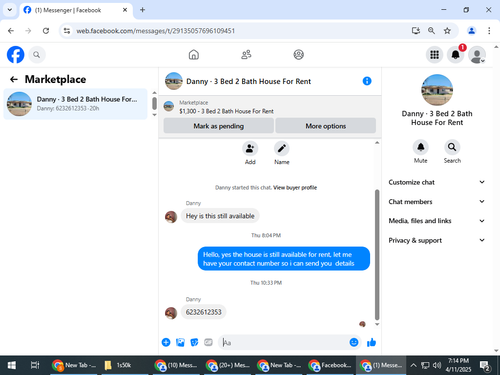Click the back arrow beside Marketplace
The width and height of the screenshot is (500, 375).
click(x=14, y=79)
